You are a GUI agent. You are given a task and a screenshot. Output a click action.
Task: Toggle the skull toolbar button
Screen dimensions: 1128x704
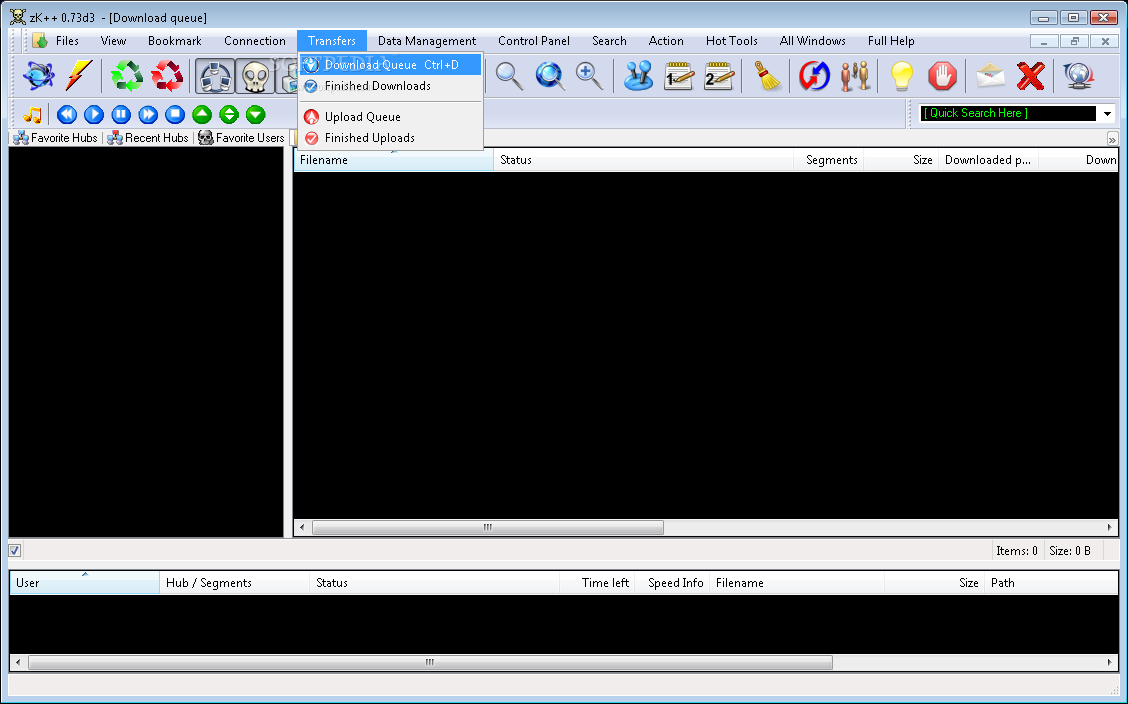pyautogui.click(x=255, y=76)
